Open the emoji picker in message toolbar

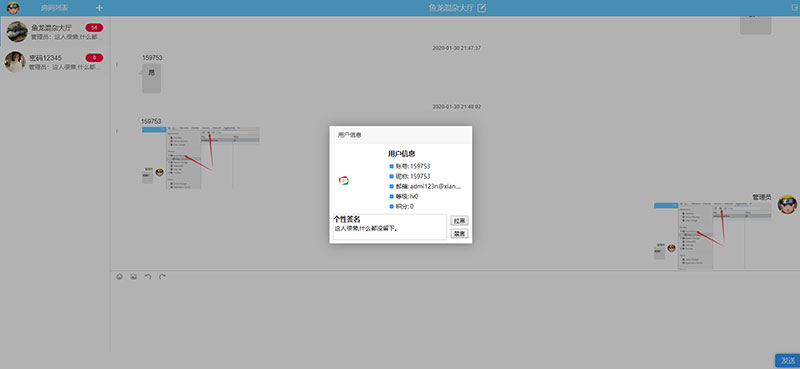pos(119,277)
